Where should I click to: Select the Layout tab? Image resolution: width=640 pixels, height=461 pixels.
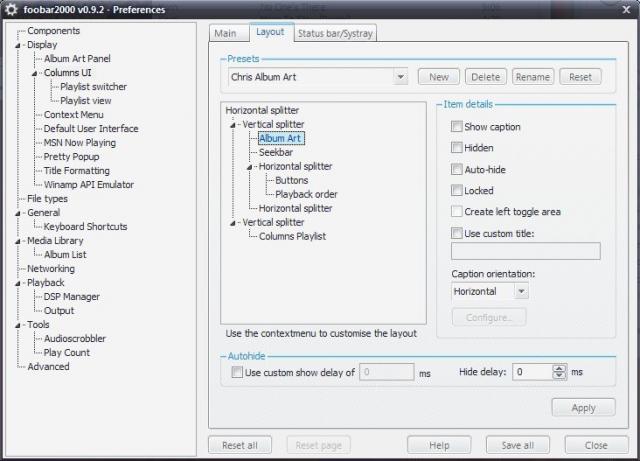[x=270, y=32]
